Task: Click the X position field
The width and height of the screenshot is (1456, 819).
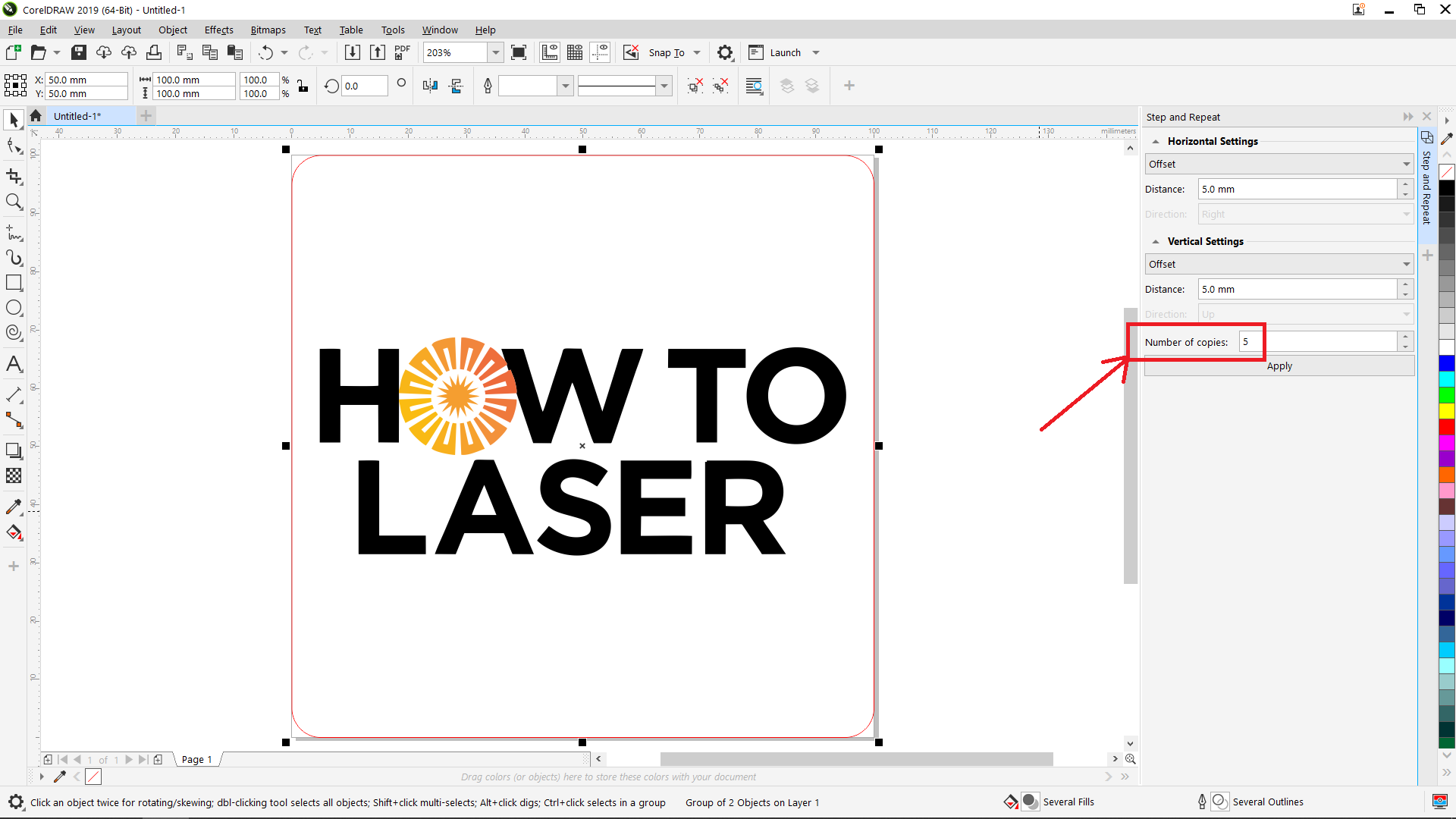Action: pos(86,80)
